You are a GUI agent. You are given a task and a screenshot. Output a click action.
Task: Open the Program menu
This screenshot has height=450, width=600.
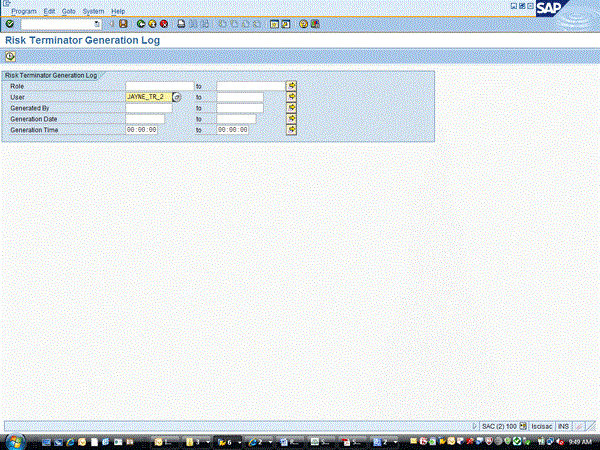[x=24, y=10]
